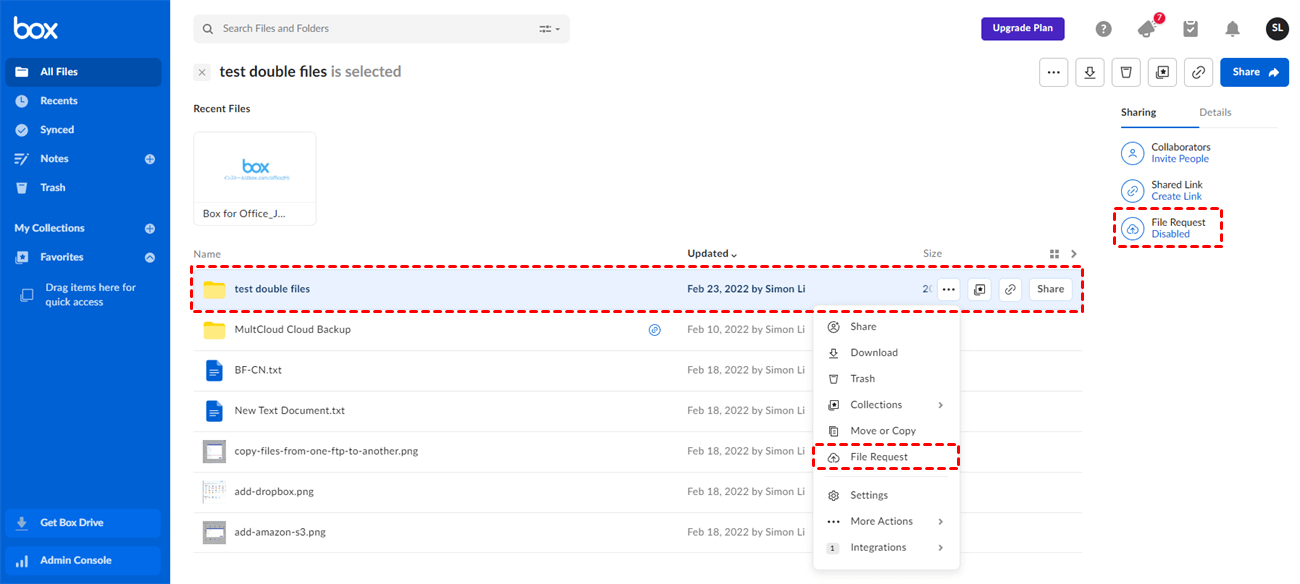Click the File Request upload icon in panel

[1132, 228]
